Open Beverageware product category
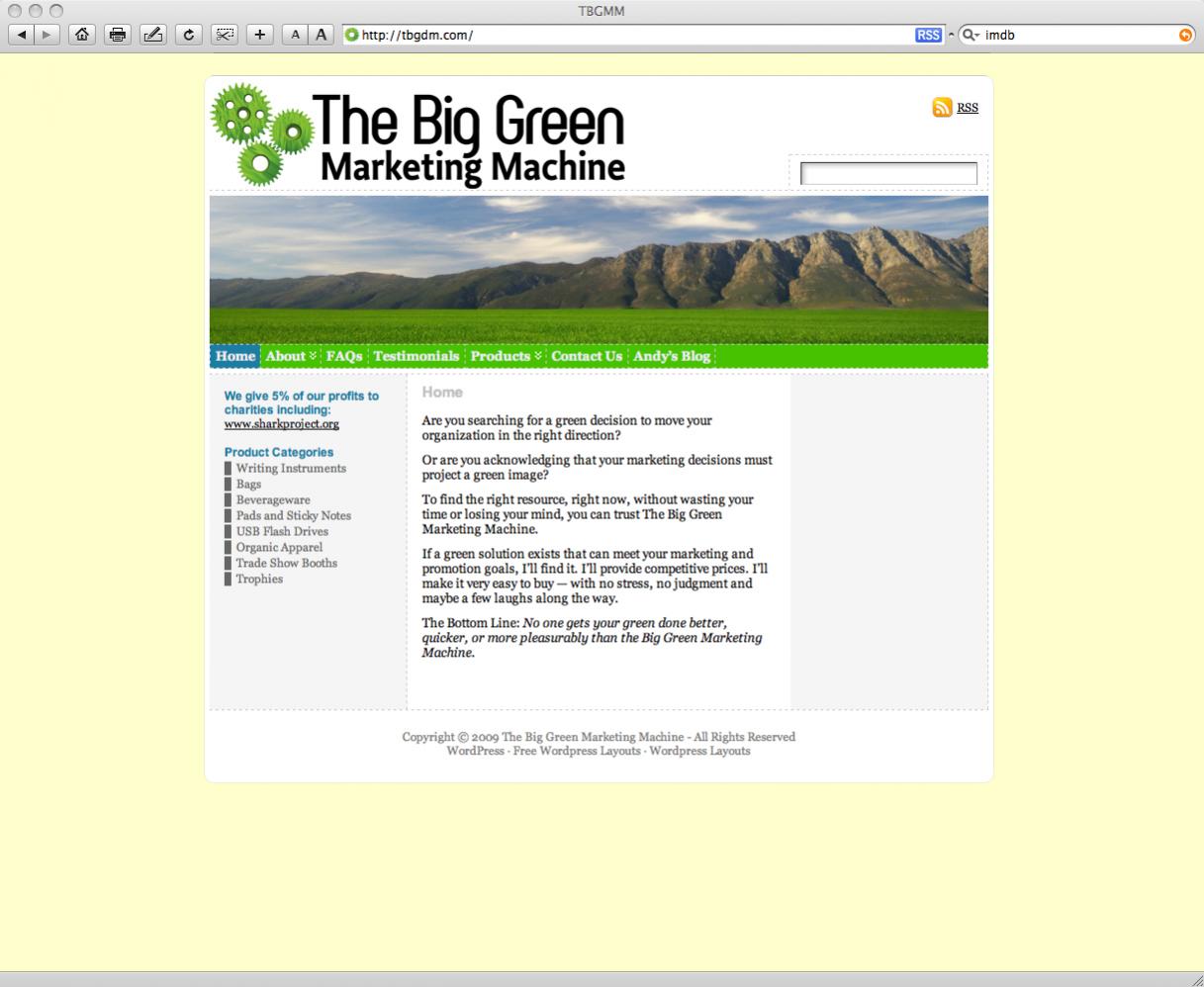1204x987 pixels. (x=273, y=500)
